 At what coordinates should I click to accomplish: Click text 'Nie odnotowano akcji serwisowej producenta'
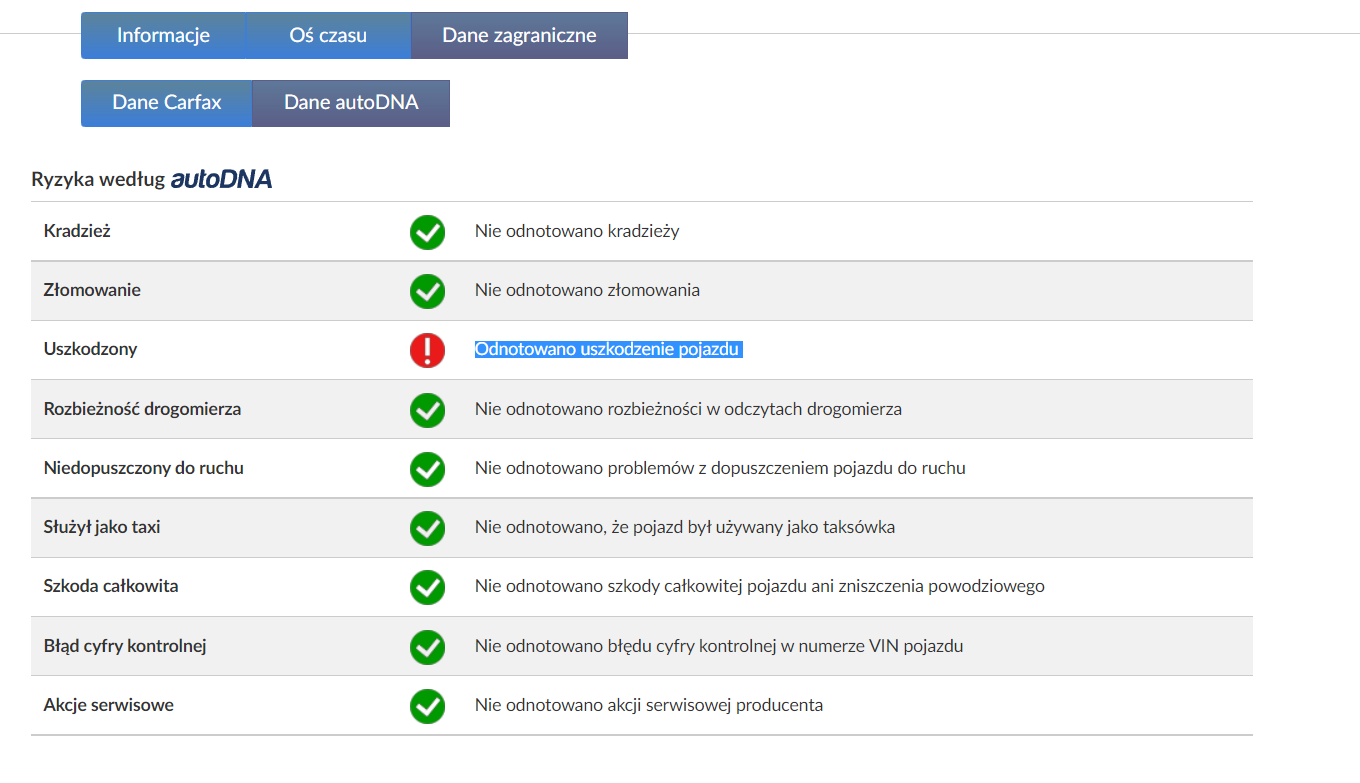tap(649, 704)
